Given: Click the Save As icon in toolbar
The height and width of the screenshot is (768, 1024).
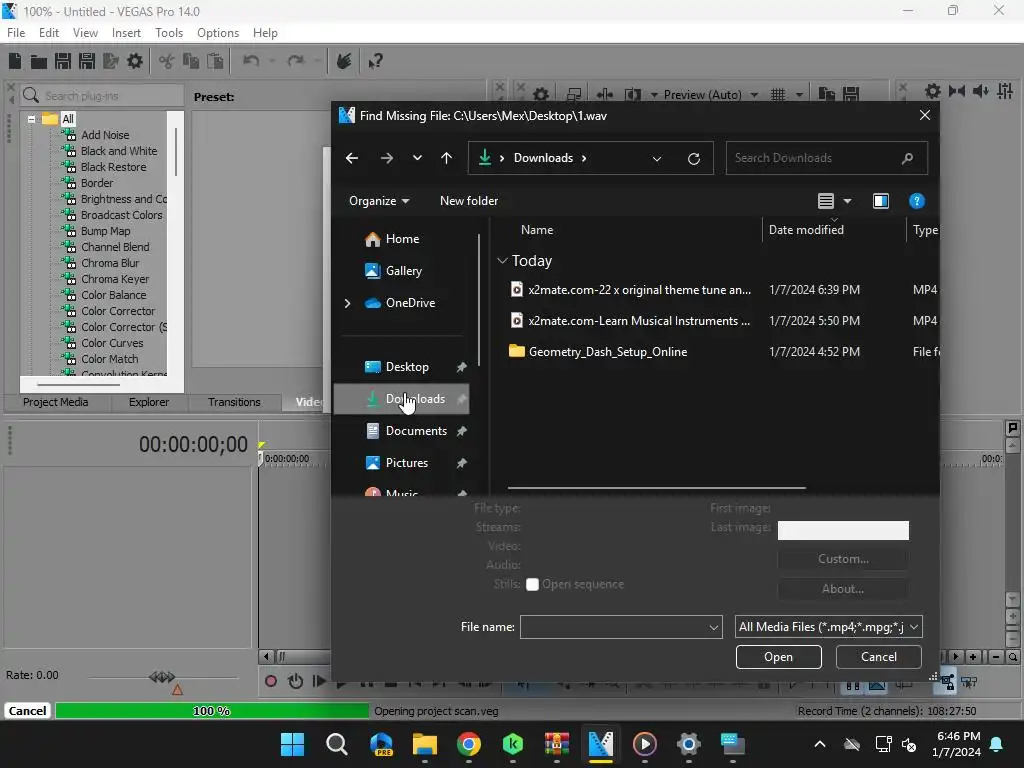Looking at the screenshot, I should click(87, 61).
